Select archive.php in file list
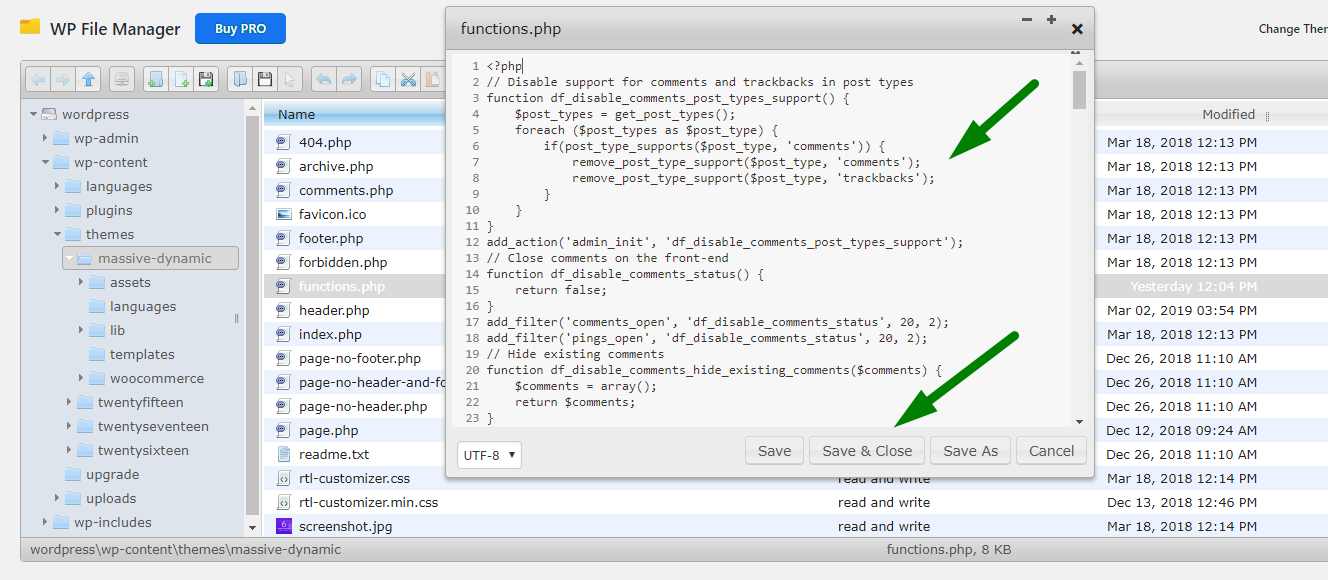The image size is (1328, 580). 336,167
